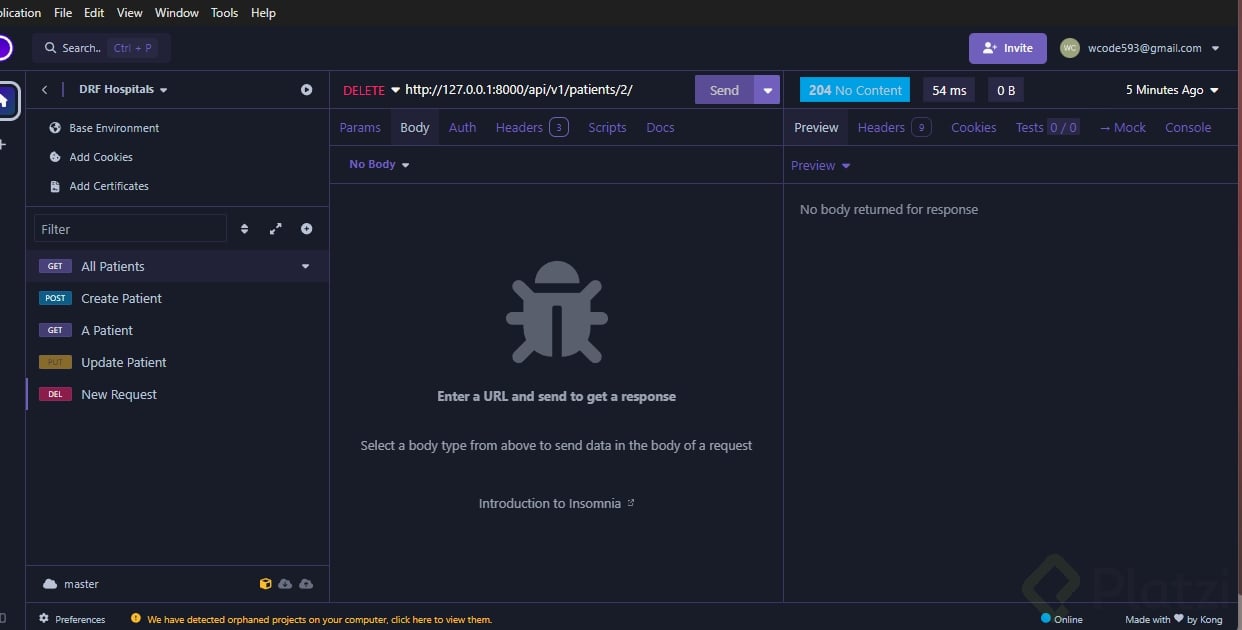This screenshot has width=1242, height=630.
Task: Click Add Certificates in sidebar
Action: 99,186
